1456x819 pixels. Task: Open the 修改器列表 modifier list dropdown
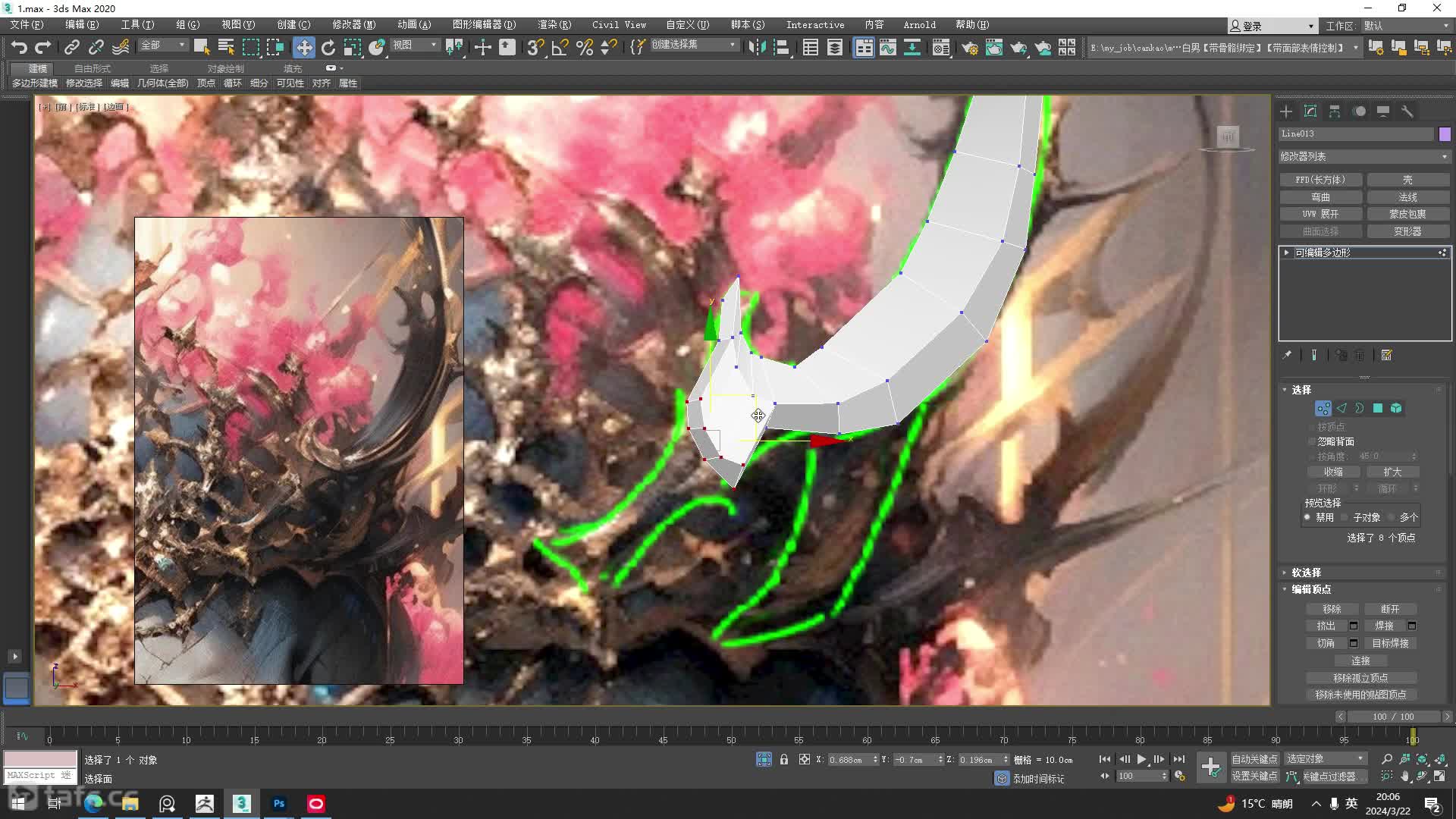[x=1364, y=156]
